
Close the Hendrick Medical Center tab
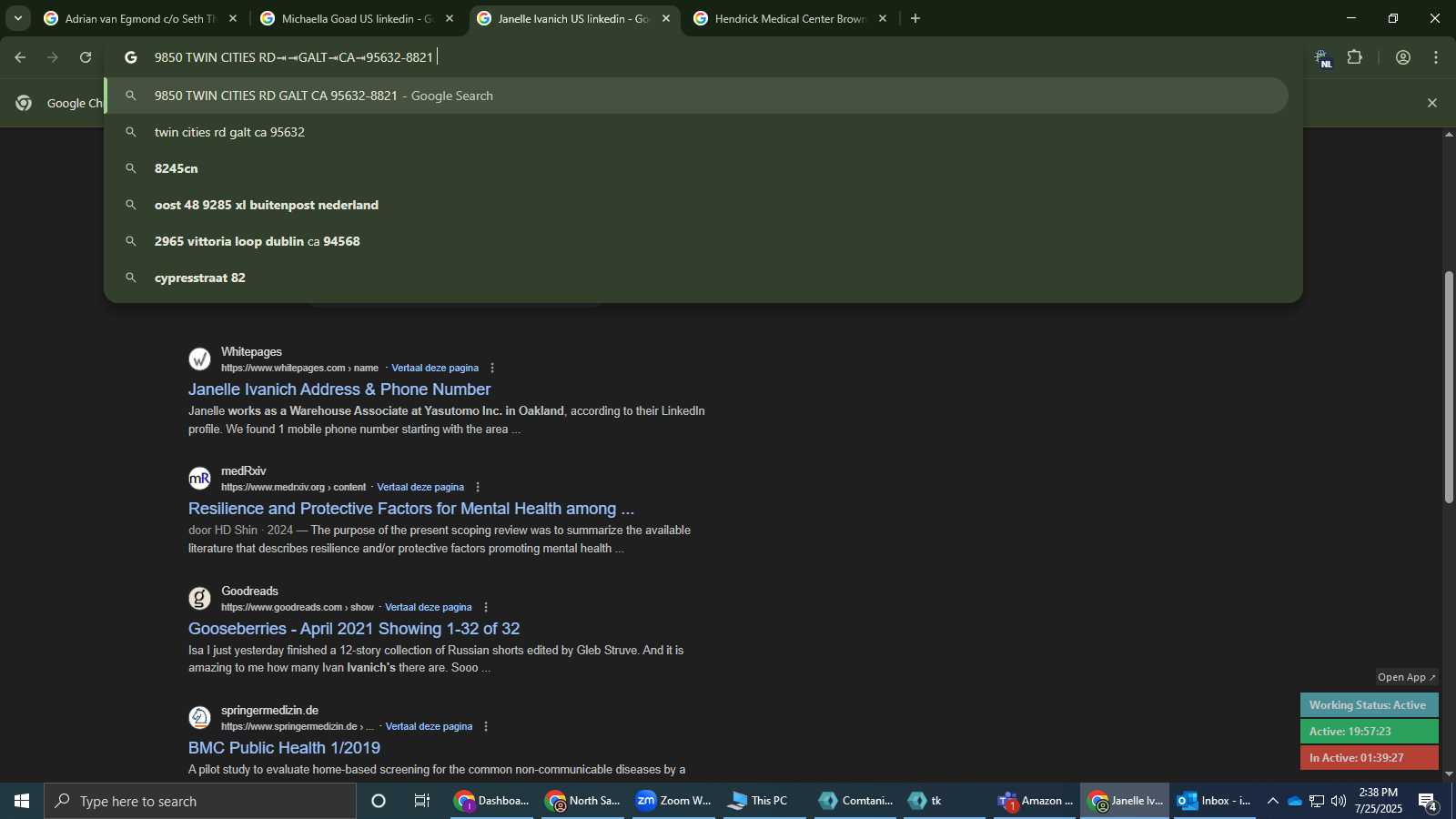point(883,18)
